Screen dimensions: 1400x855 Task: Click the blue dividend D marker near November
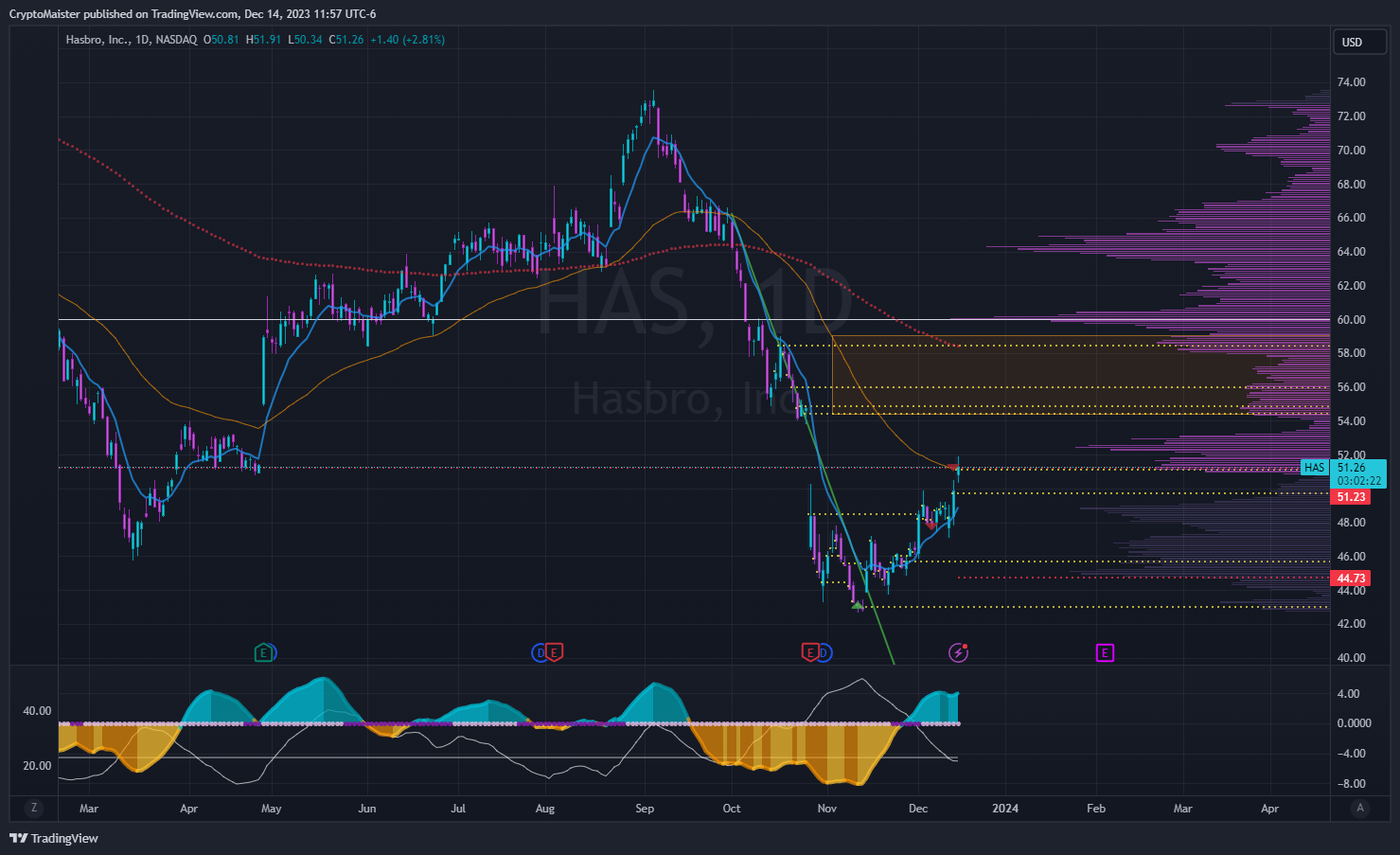click(x=824, y=652)
